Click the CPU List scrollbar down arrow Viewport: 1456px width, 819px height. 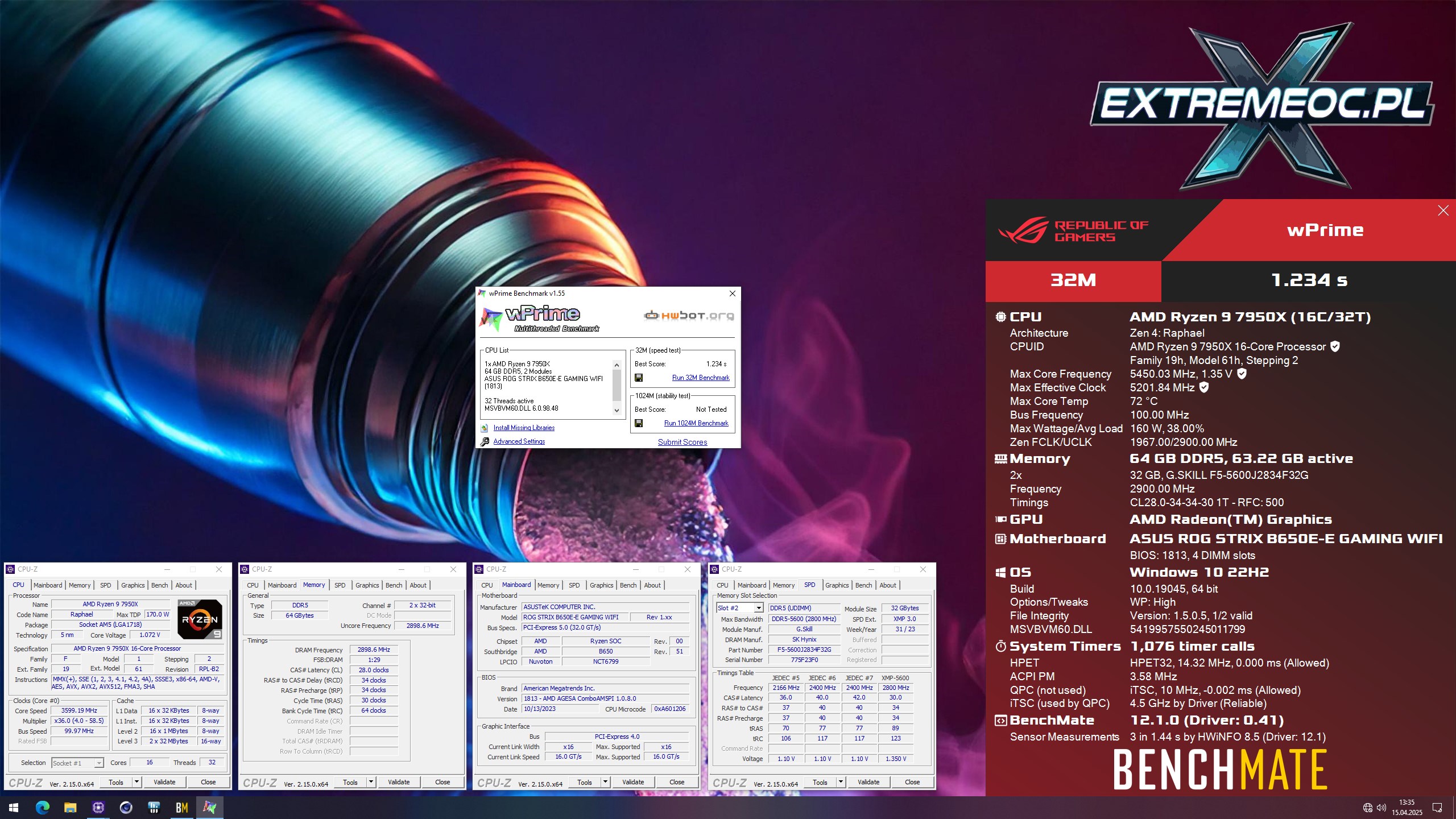(x=617, y=410)
